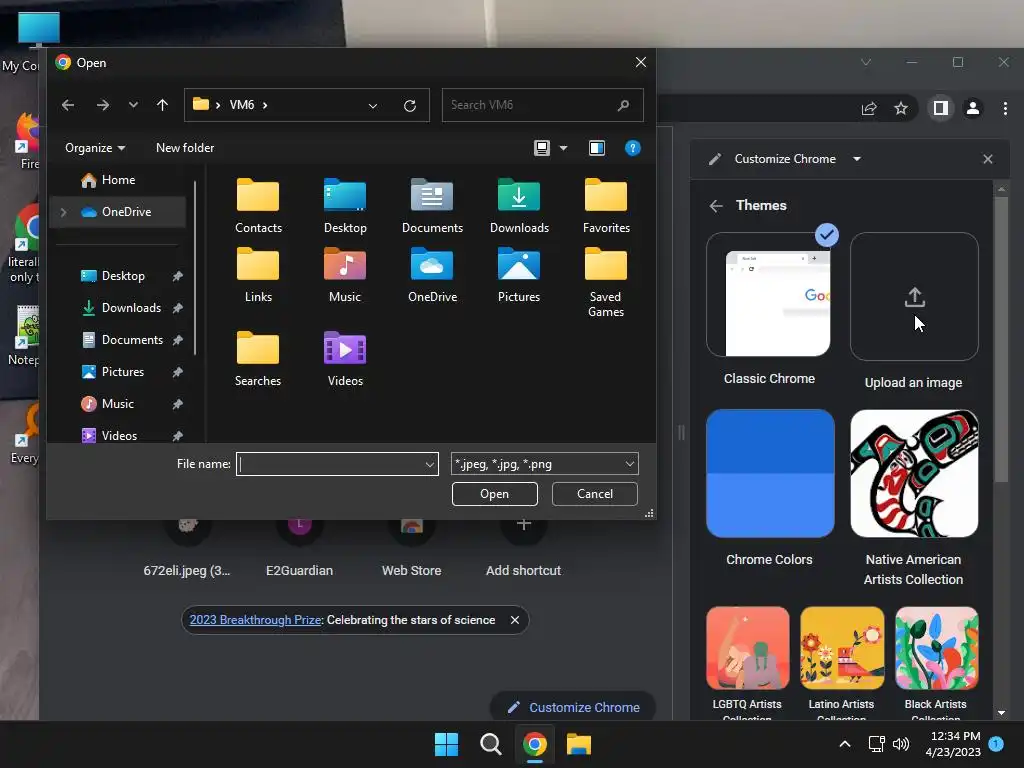Open the file type filter dropdown
Image resolution: width=1024 pixels, height=768 pixels.
[544, 464]
